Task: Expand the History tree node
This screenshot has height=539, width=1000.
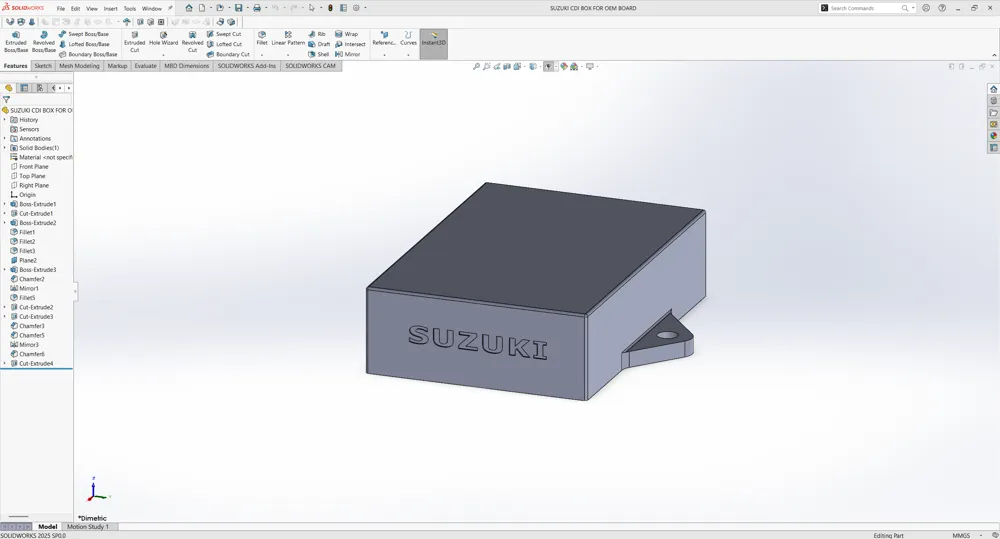Action: 4,120
